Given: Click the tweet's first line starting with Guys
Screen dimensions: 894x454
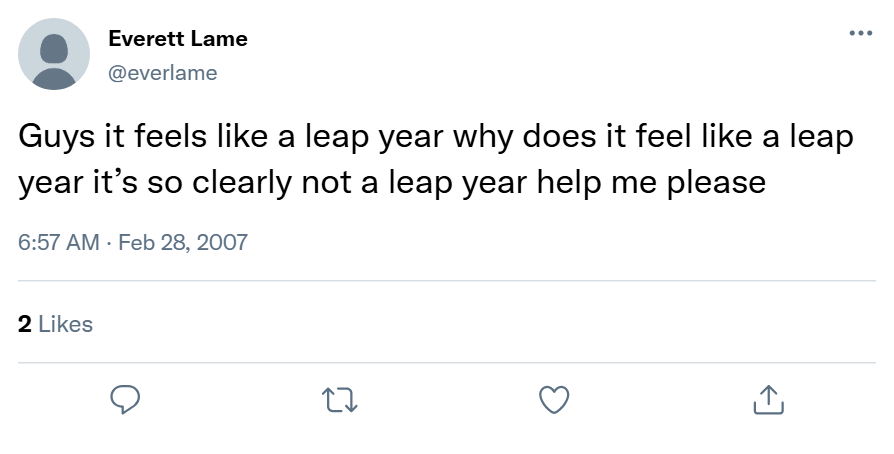Looking at the screenshot, I should (x=436, y=136).
